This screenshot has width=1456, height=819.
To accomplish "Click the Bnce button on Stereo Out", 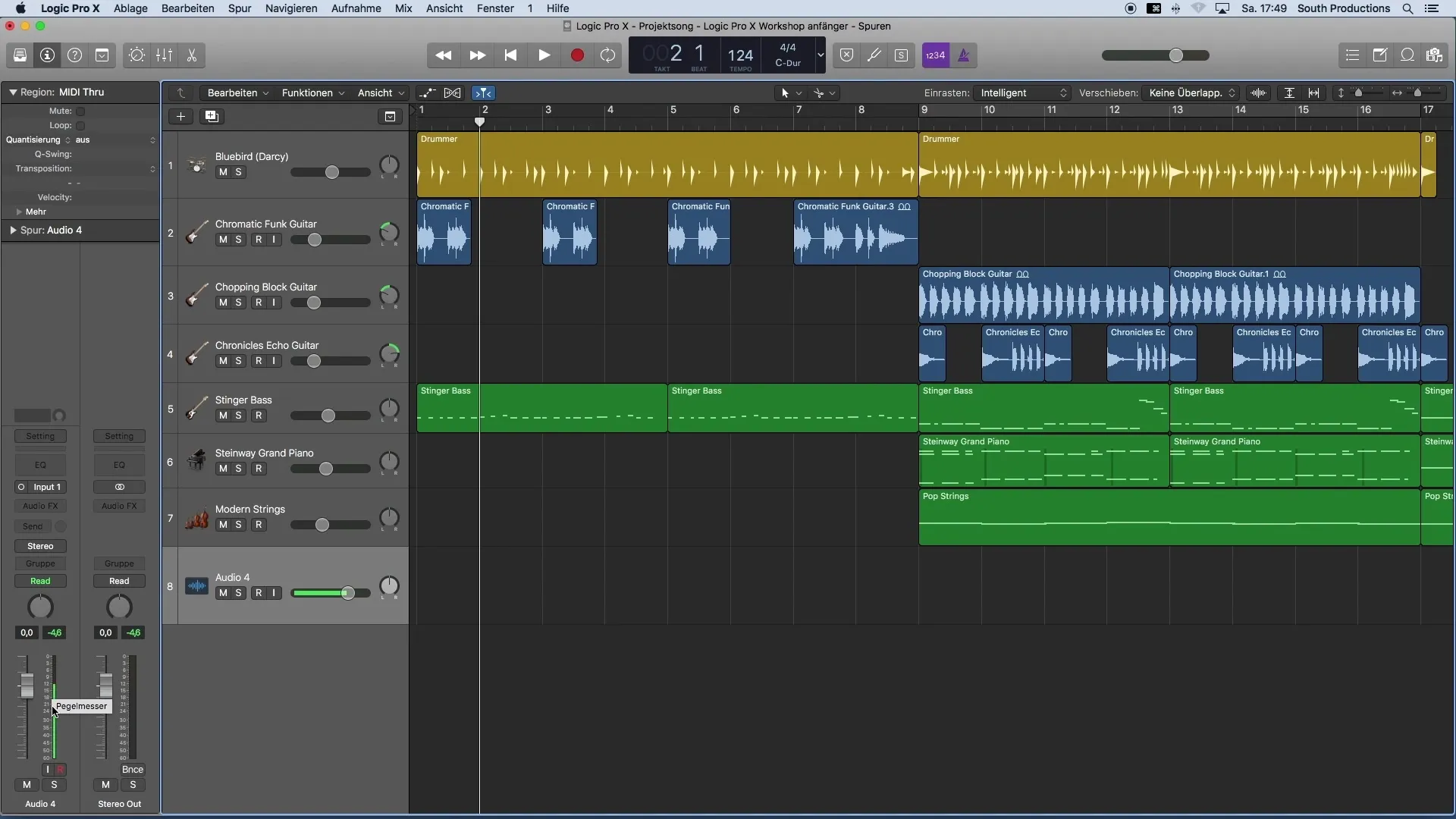I will [x=133, y=770].
